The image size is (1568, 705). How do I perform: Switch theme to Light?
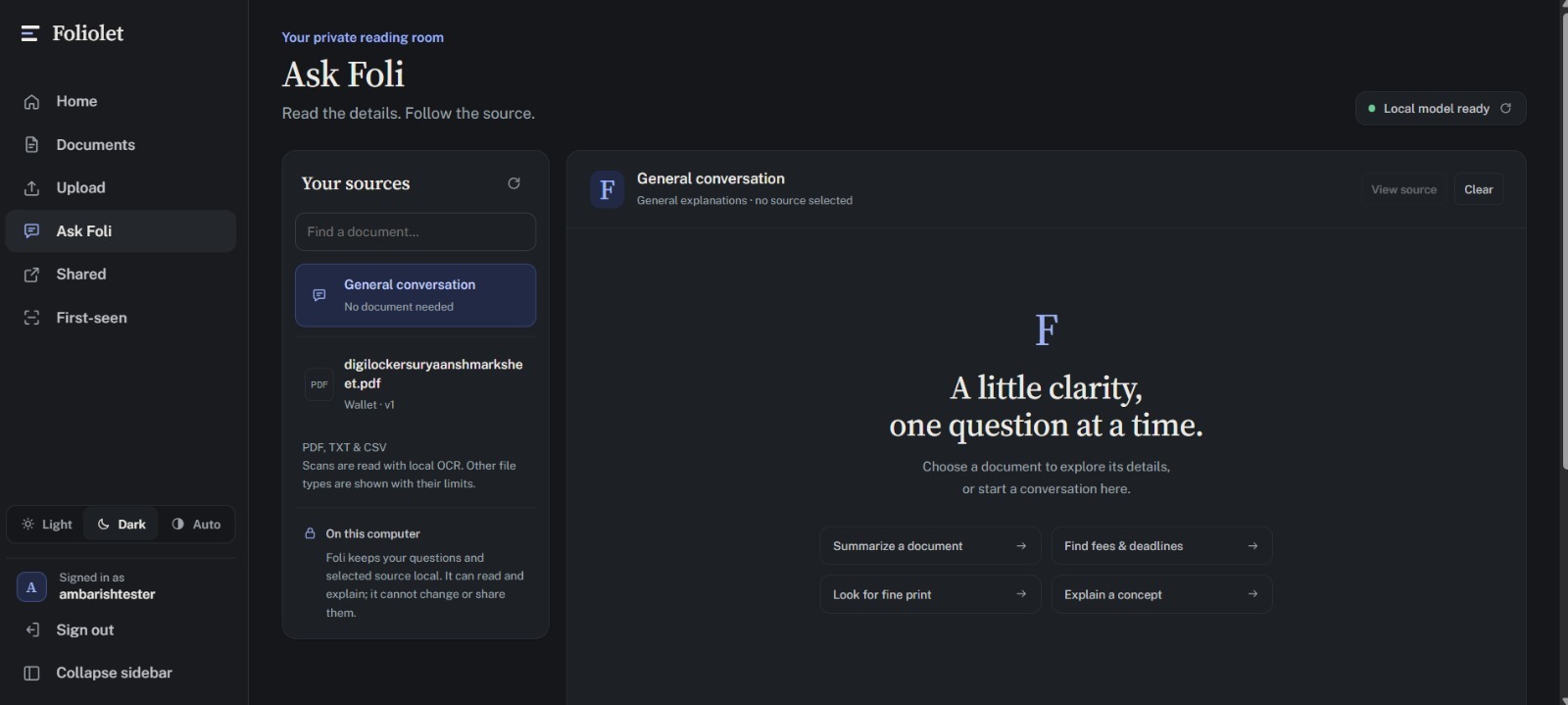coord(47,525)
